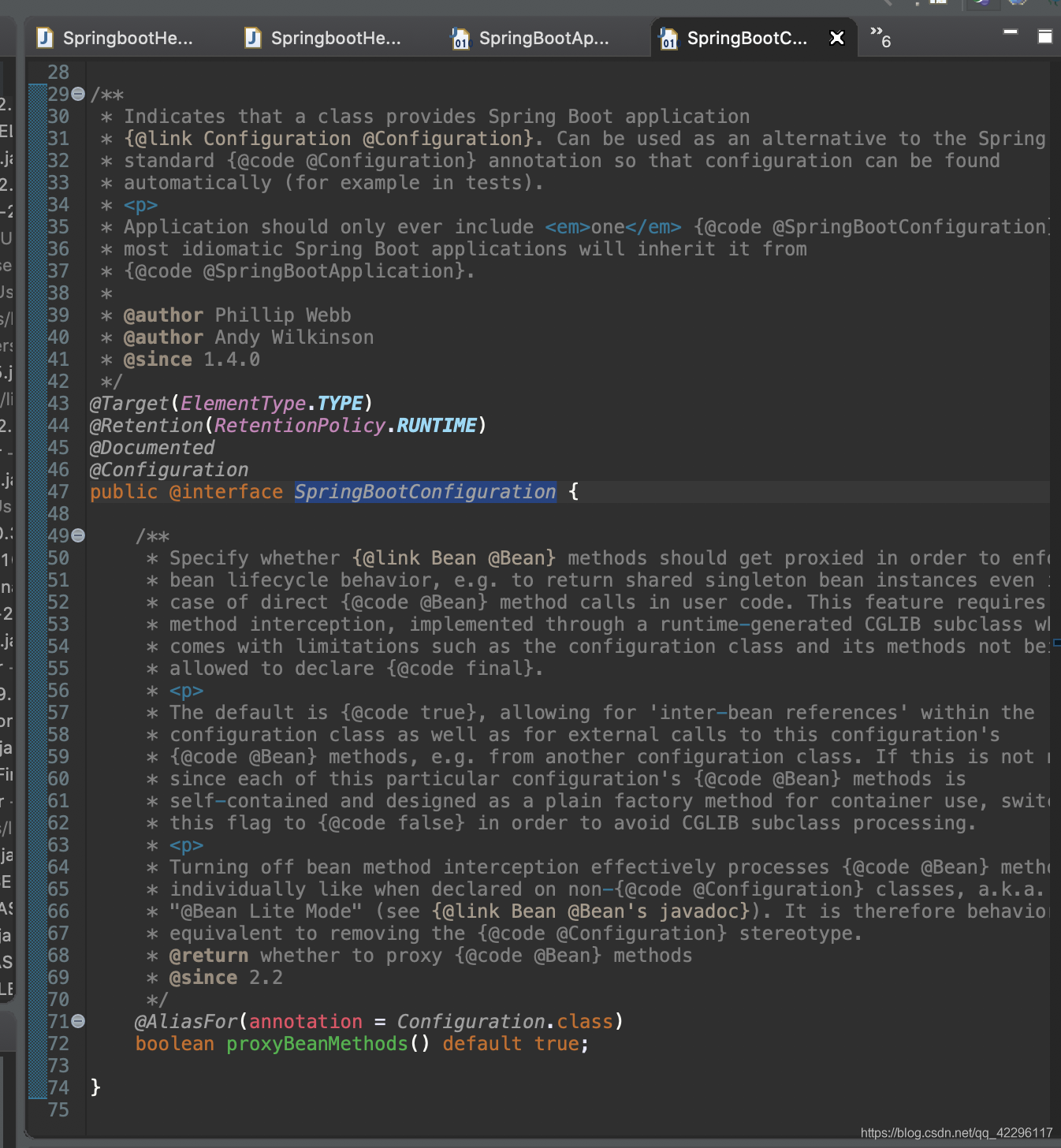
Task: Click the @return tag on line 68
Action: 209,956
